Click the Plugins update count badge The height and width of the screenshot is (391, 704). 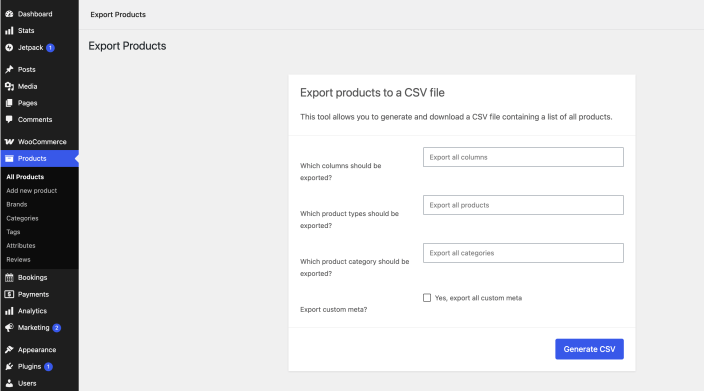pos(48,367)
